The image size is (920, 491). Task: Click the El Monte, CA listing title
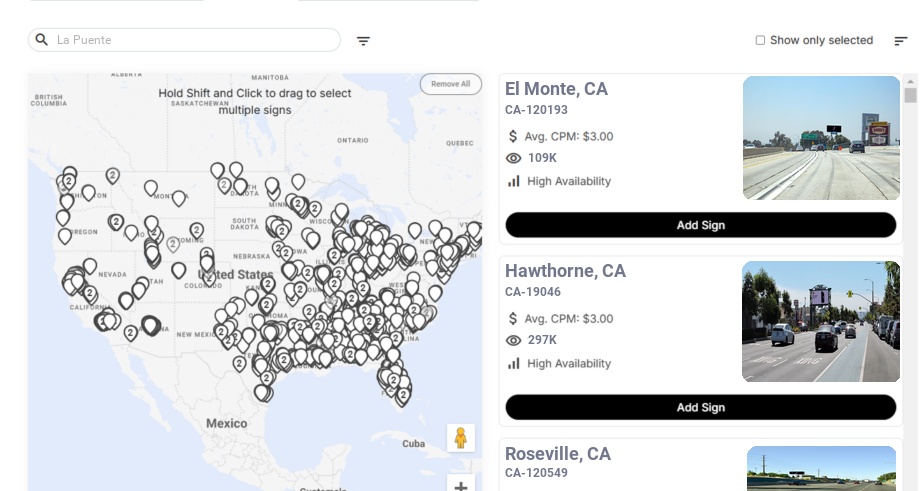[556, 89]
